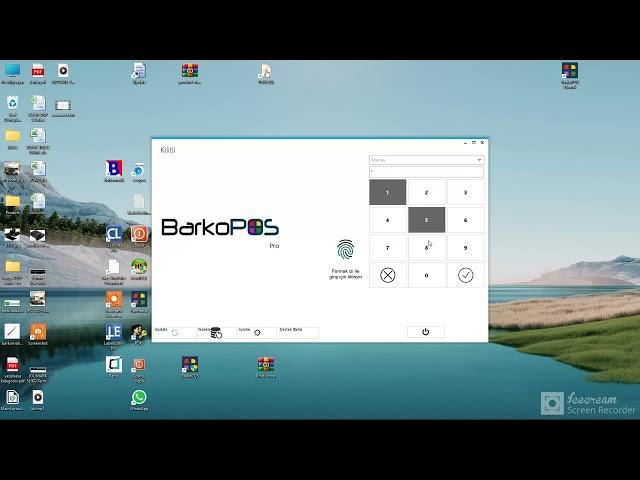Select the WhatsApp desktop shortcut

point(139,400)
